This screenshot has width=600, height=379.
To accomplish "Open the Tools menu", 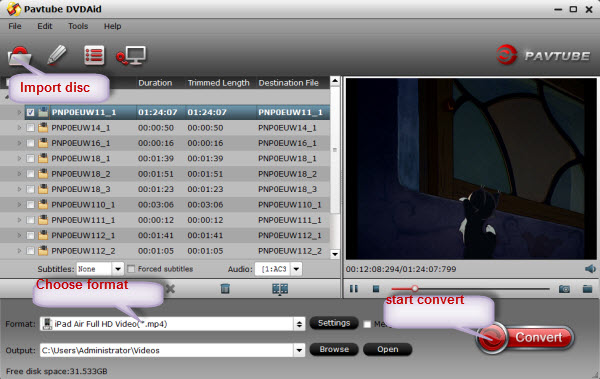I will coord(78,26).
